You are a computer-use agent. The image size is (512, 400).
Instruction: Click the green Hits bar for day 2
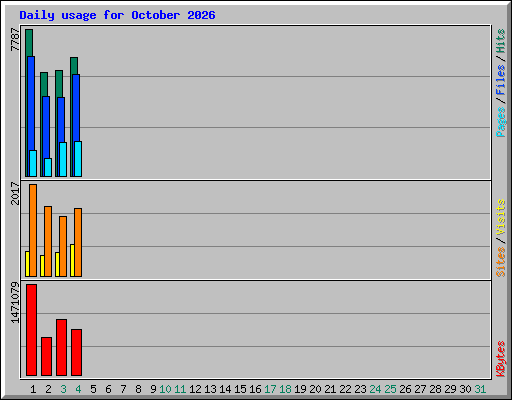click(44, 85)
